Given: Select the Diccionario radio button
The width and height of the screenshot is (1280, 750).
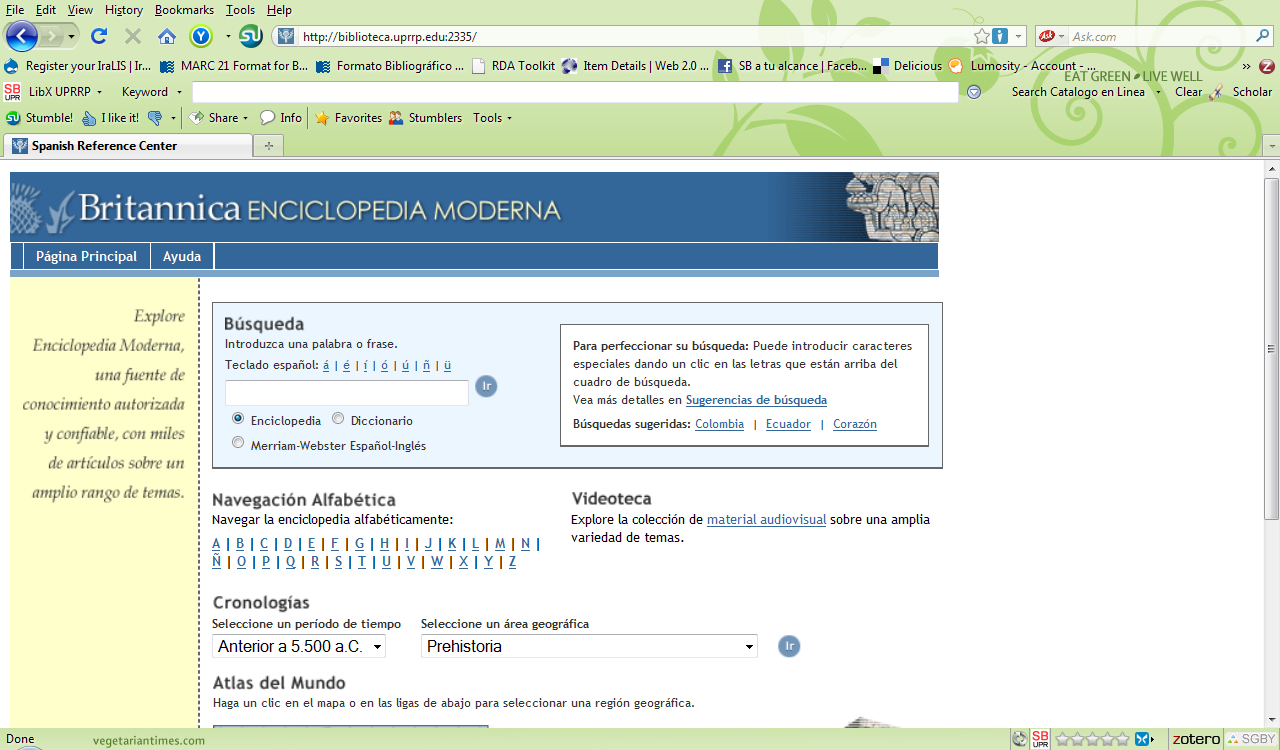Looking at the screenshot, I should [x=338, y=419].
